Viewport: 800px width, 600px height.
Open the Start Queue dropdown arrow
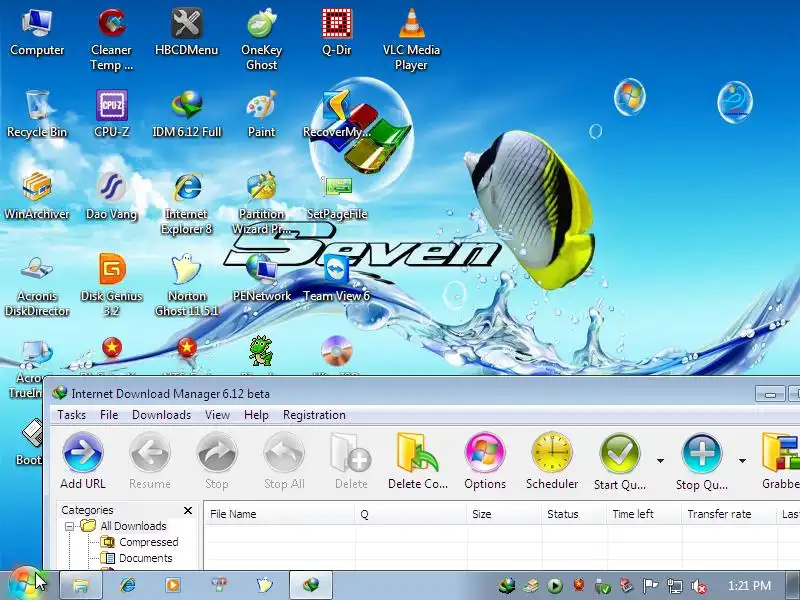pos(660,461)
